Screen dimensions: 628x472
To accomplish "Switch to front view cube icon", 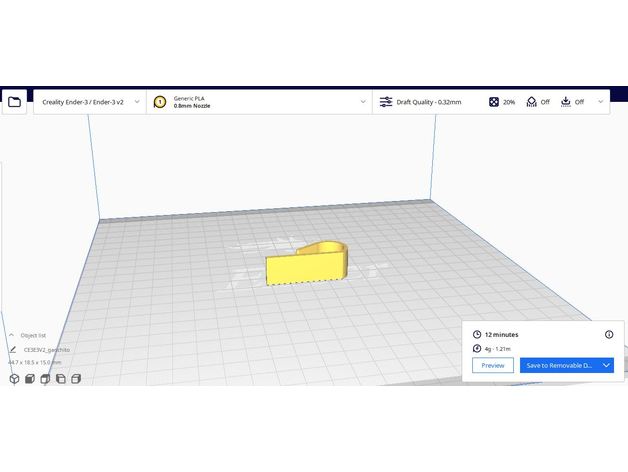I will 30,379.
